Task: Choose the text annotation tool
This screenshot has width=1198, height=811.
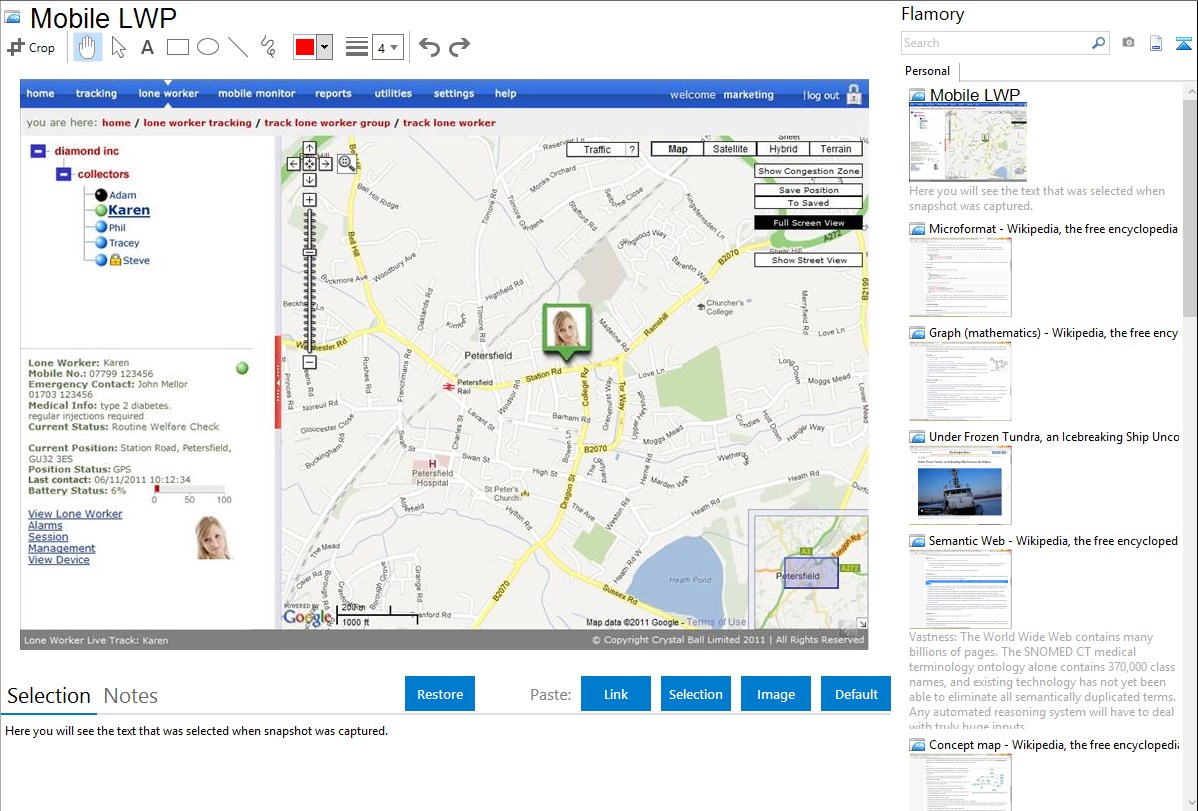Action: point(147,47)
